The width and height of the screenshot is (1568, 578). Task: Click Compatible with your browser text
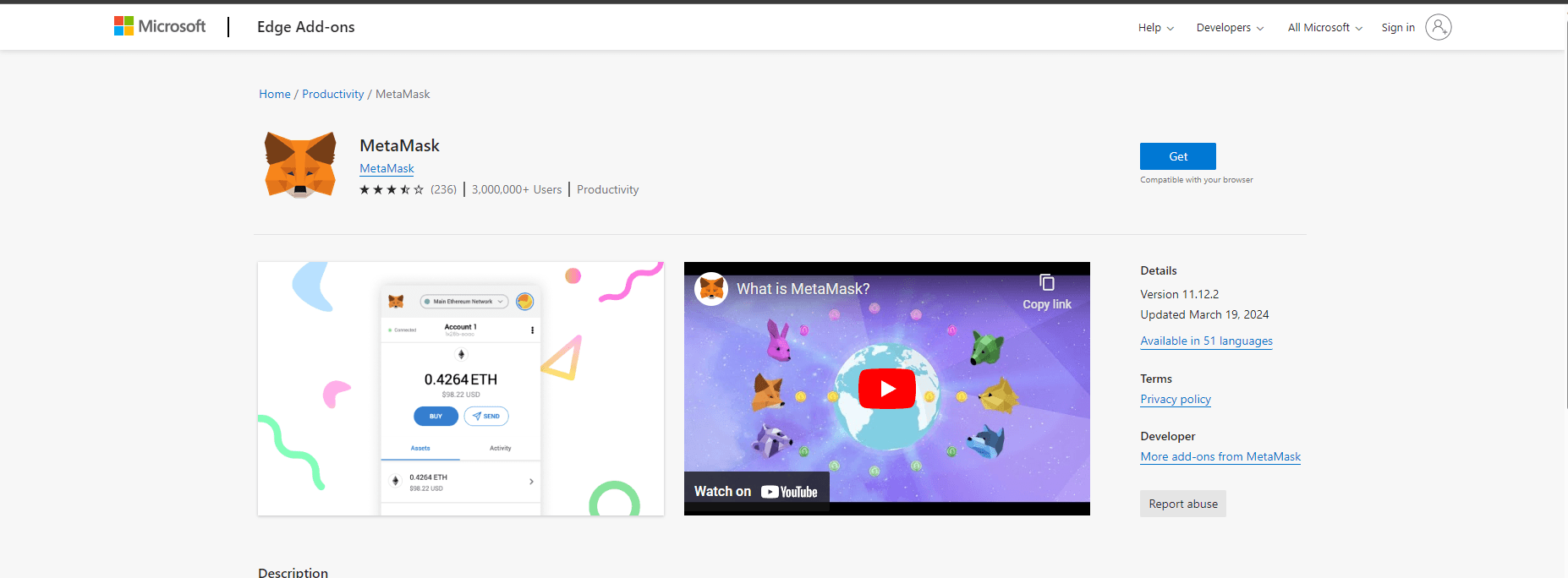(x=1197, y=180)
